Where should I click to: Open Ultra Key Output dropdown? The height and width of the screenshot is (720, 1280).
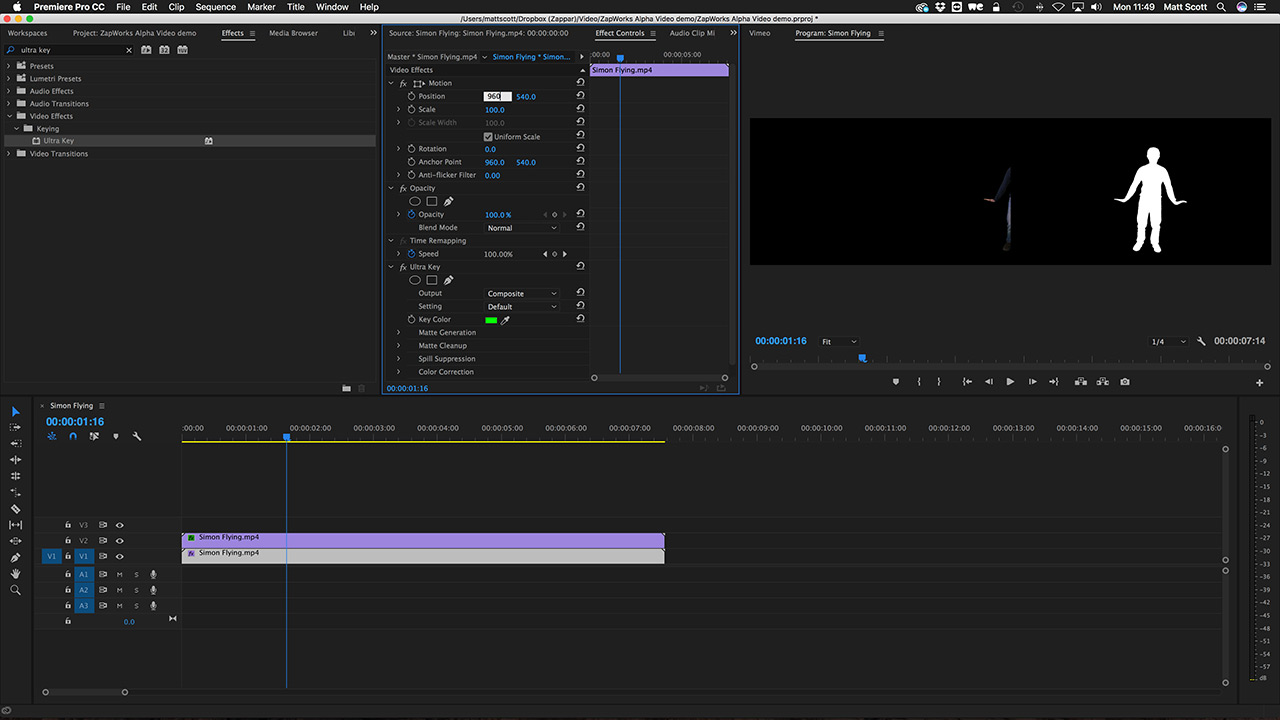pyautogui.click(x=522, y=294)
